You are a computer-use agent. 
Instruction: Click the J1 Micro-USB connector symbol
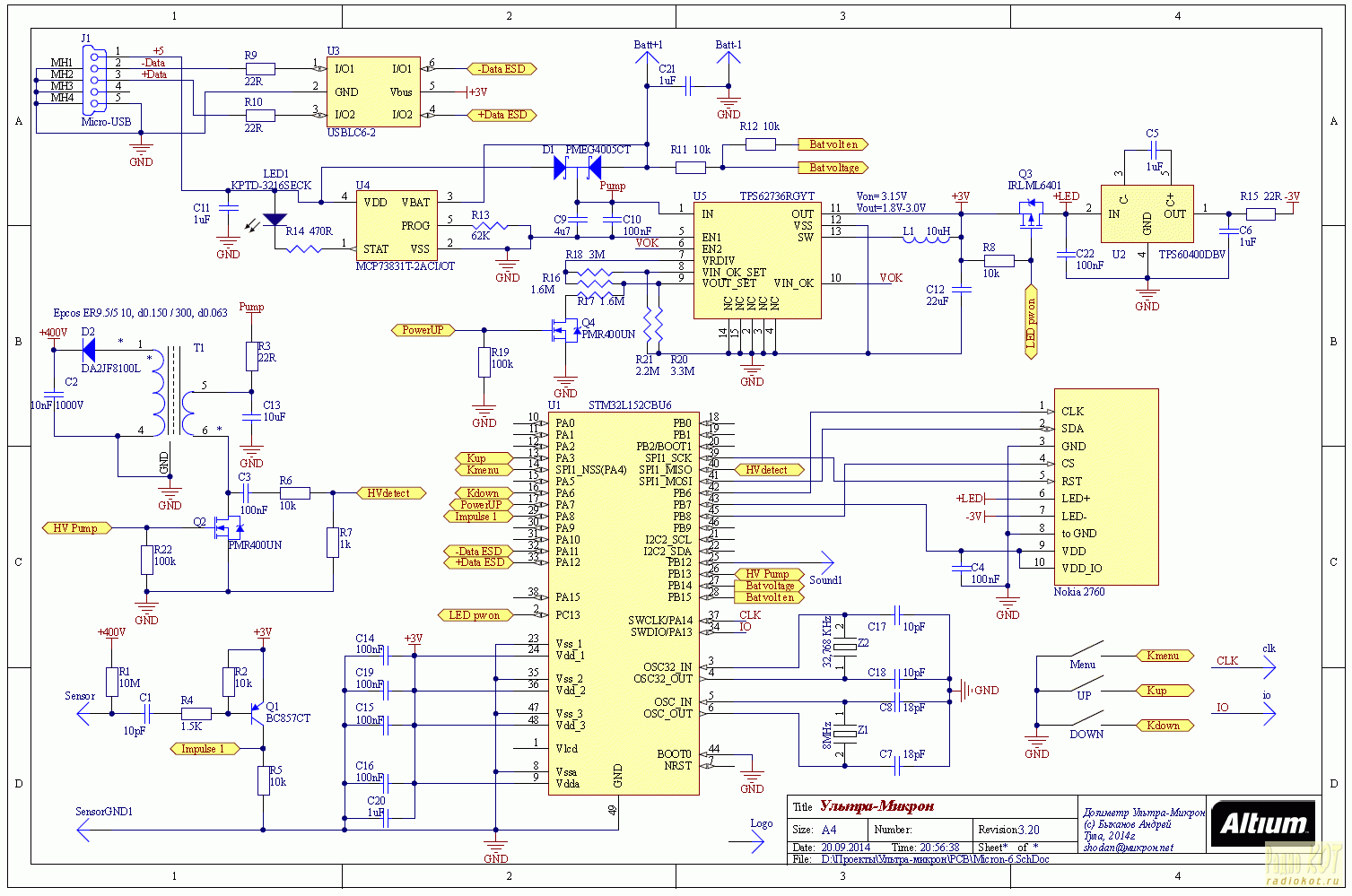(x=94, y=79)
